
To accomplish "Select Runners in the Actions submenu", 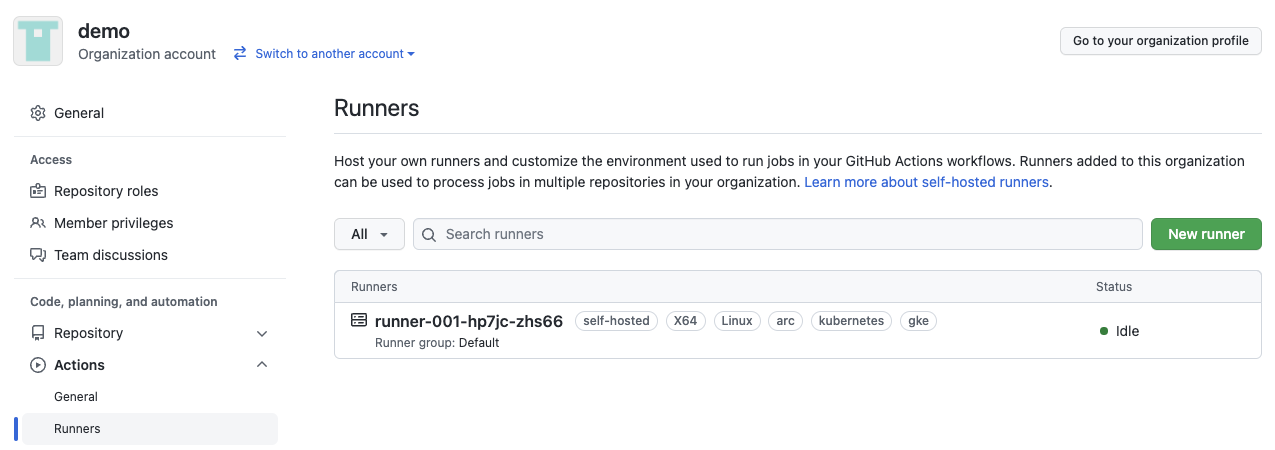I will [x=150, y=429].
